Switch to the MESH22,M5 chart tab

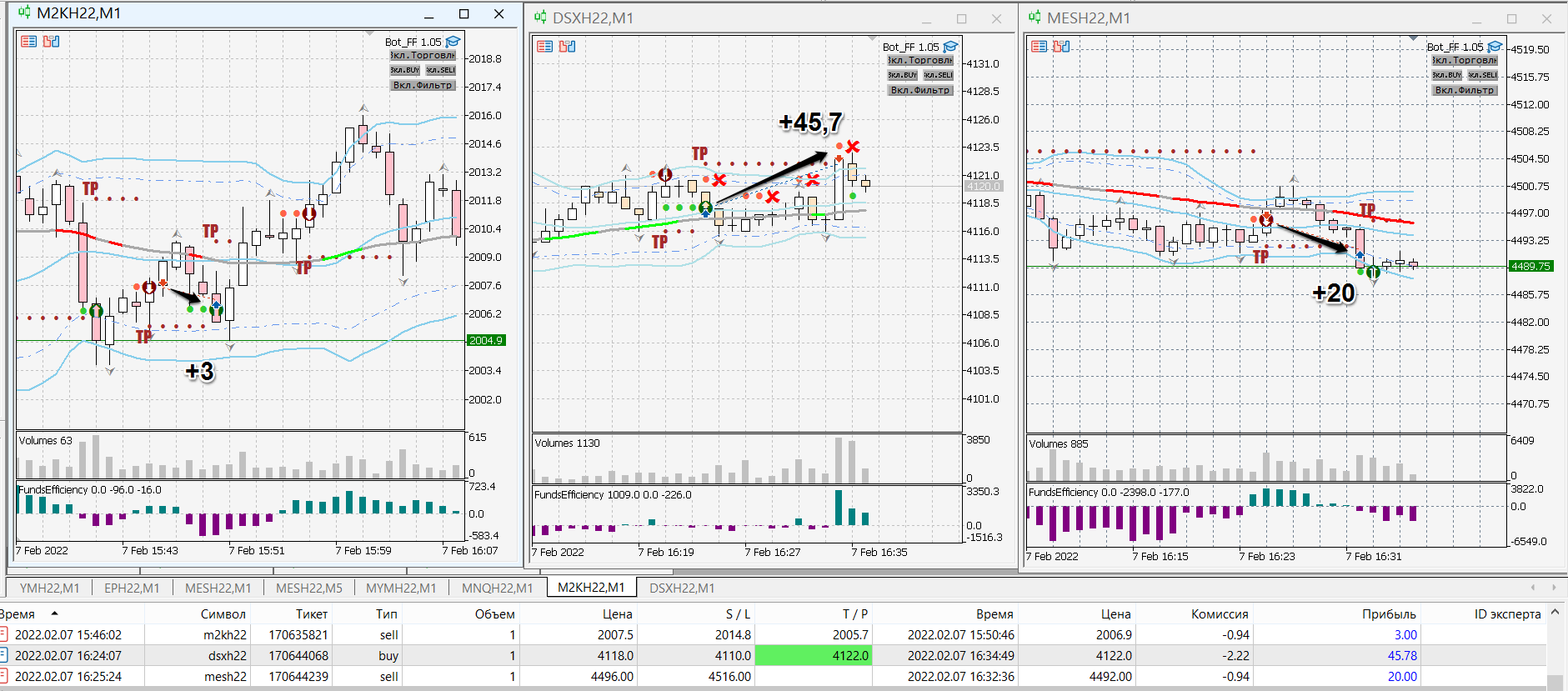tap(308, 588)
